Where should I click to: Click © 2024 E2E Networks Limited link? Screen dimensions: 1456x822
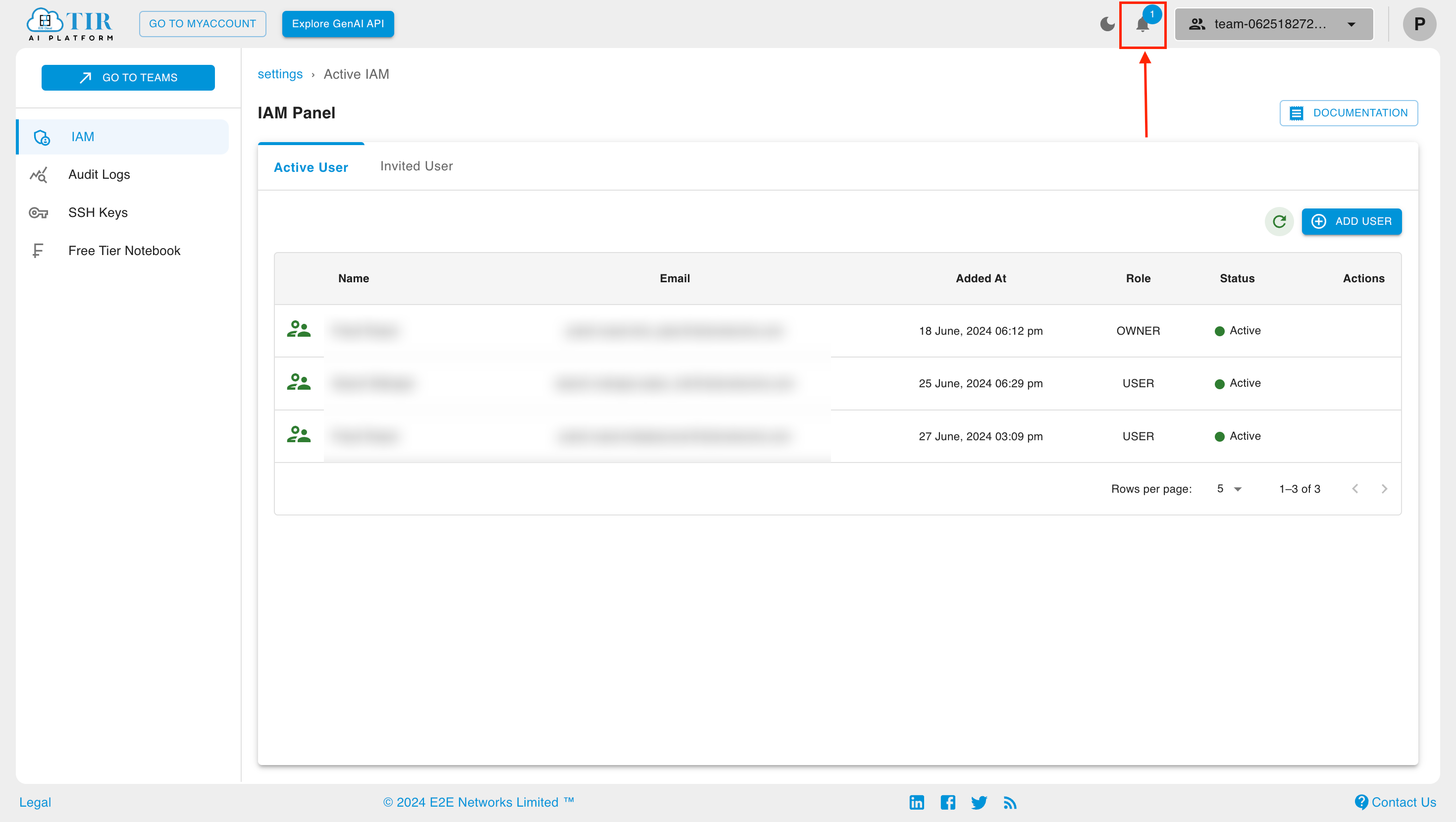[x=478, y=802]
